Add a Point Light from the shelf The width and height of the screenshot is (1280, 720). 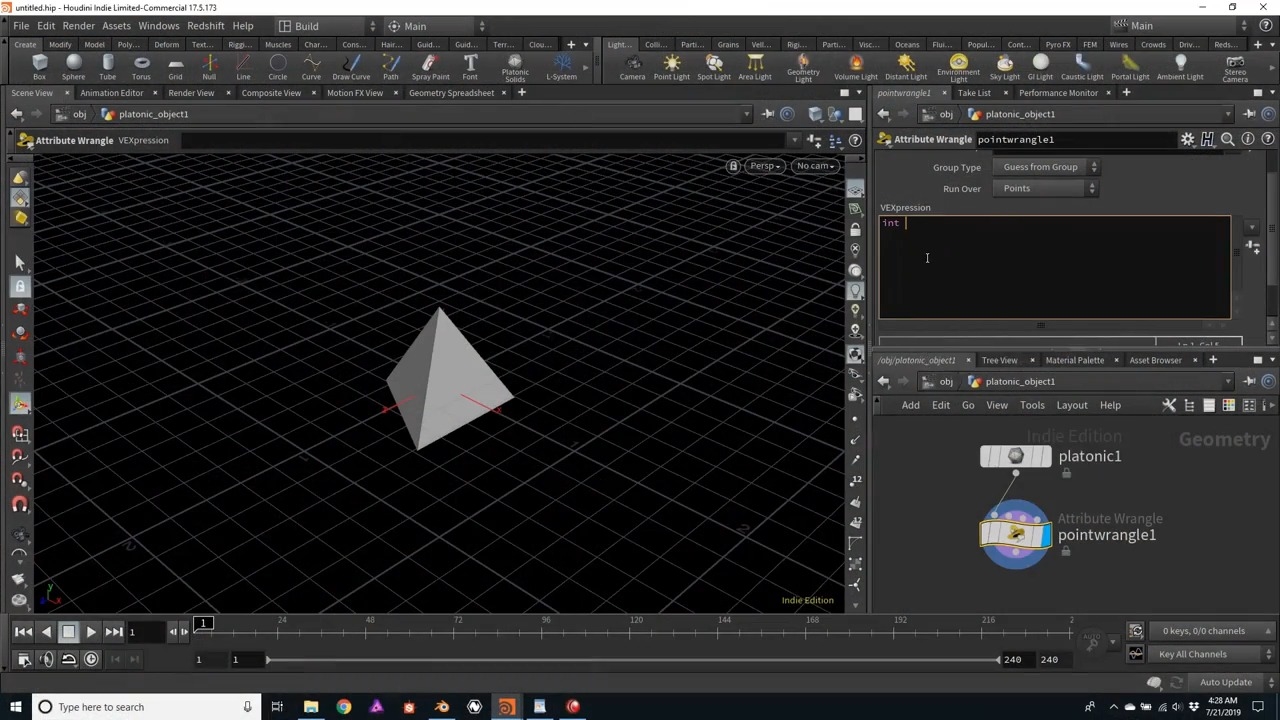(671, 67)
